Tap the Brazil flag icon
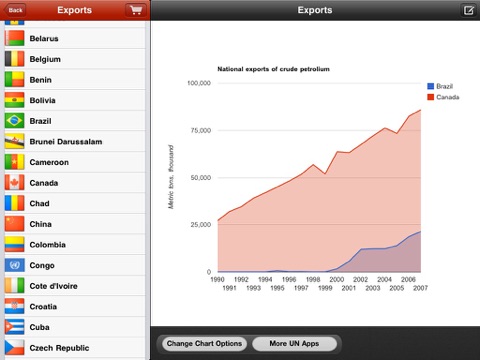The height and width of the screenshot is (360, 480). coord(14,121)
